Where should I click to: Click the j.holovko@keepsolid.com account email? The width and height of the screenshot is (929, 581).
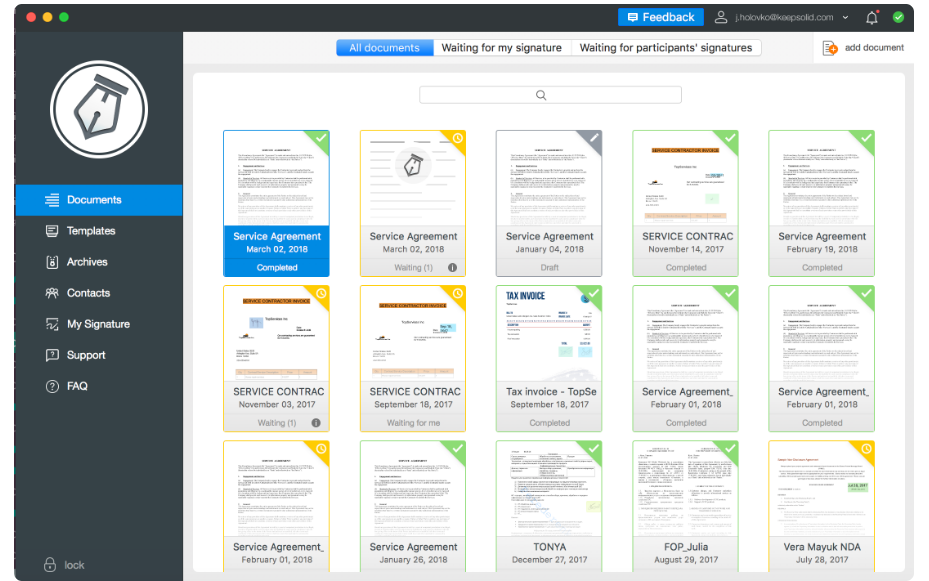coord(784,18)
